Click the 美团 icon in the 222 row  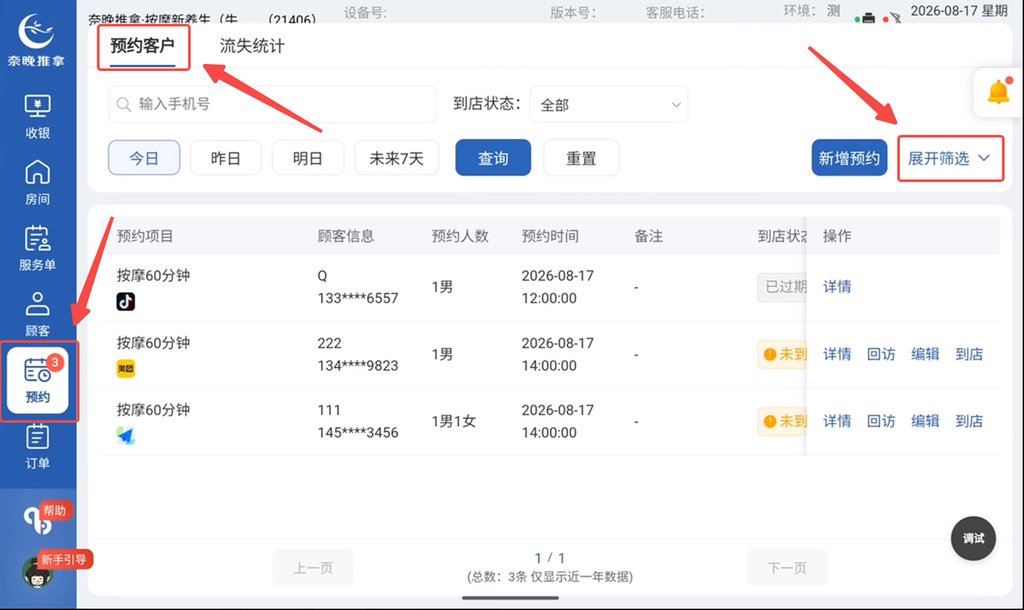(x=125, y=368)
